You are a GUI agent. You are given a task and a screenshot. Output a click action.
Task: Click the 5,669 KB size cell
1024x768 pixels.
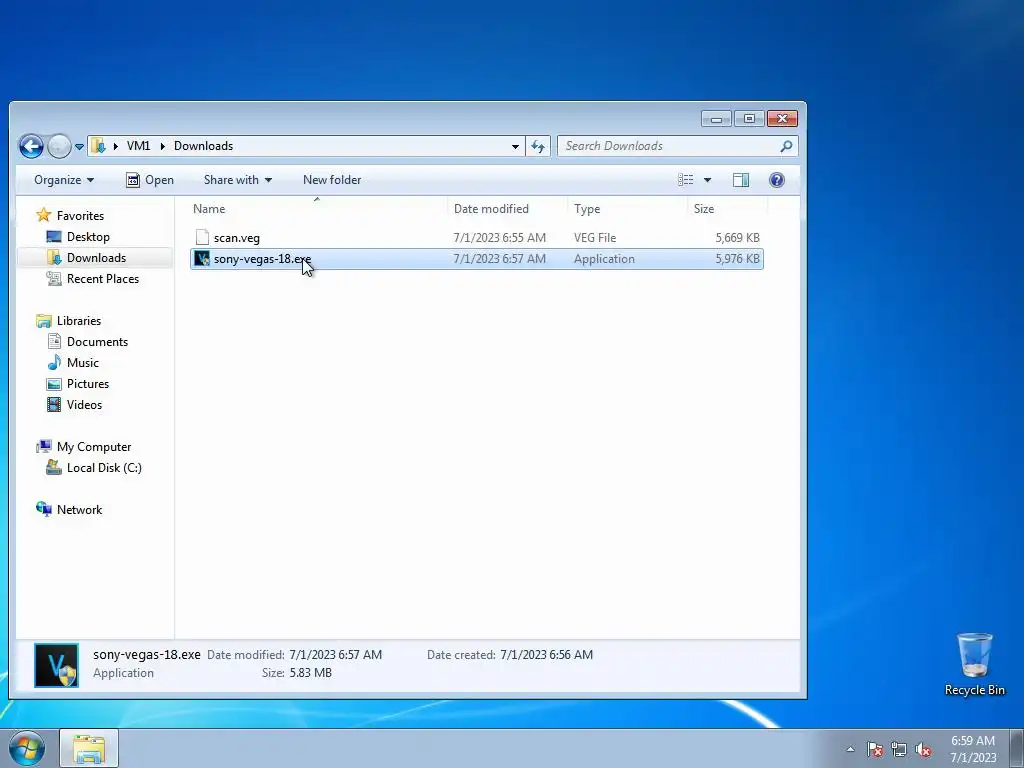[x=737, y=238]
